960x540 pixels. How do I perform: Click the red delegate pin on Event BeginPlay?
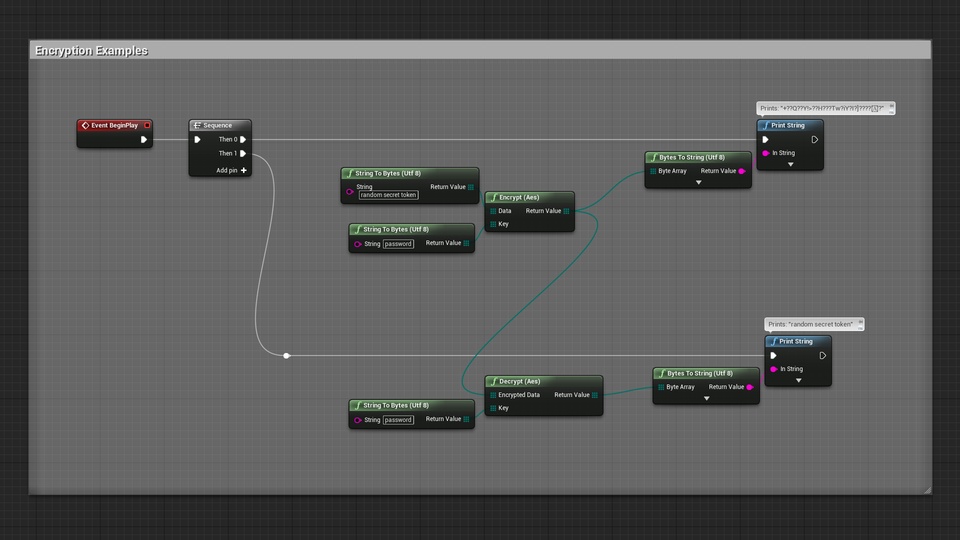(147, 126)
